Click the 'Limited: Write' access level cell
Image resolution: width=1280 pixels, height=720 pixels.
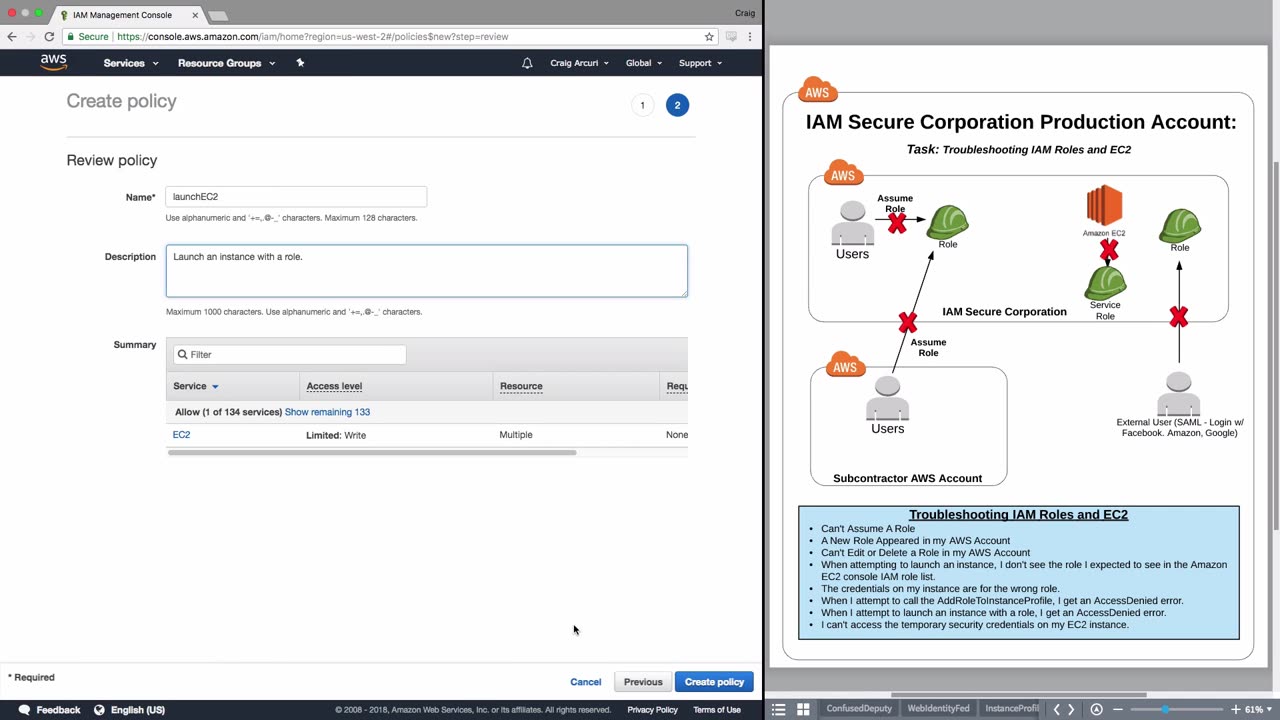(336, 435)
